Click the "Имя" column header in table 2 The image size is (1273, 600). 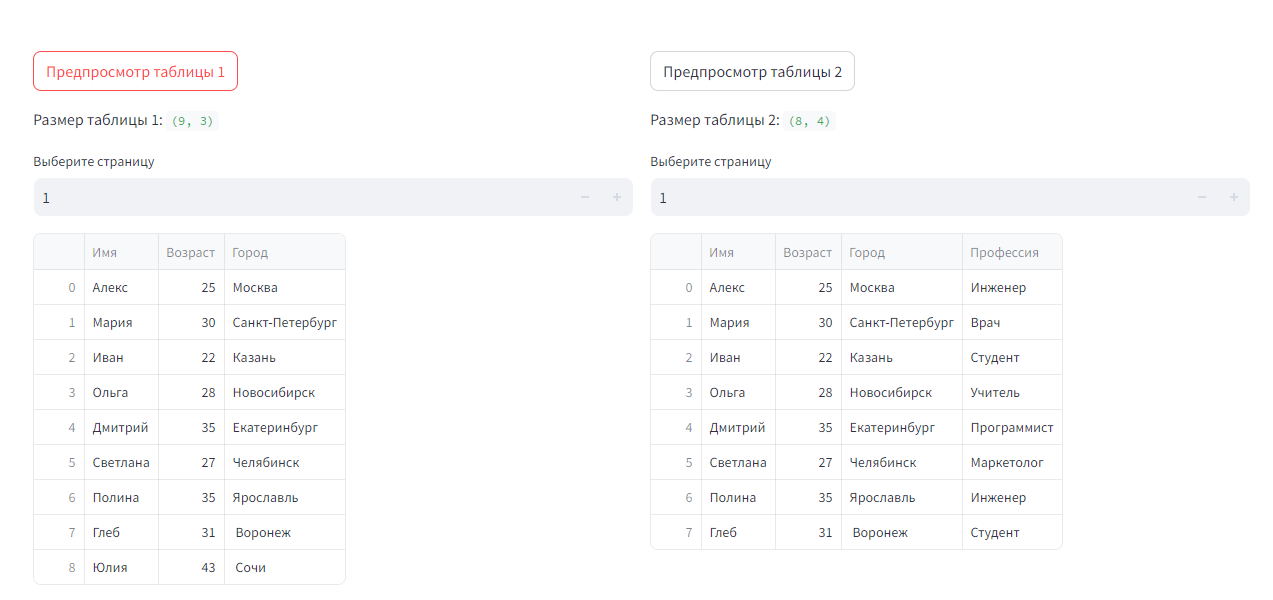tap(738, 252)
